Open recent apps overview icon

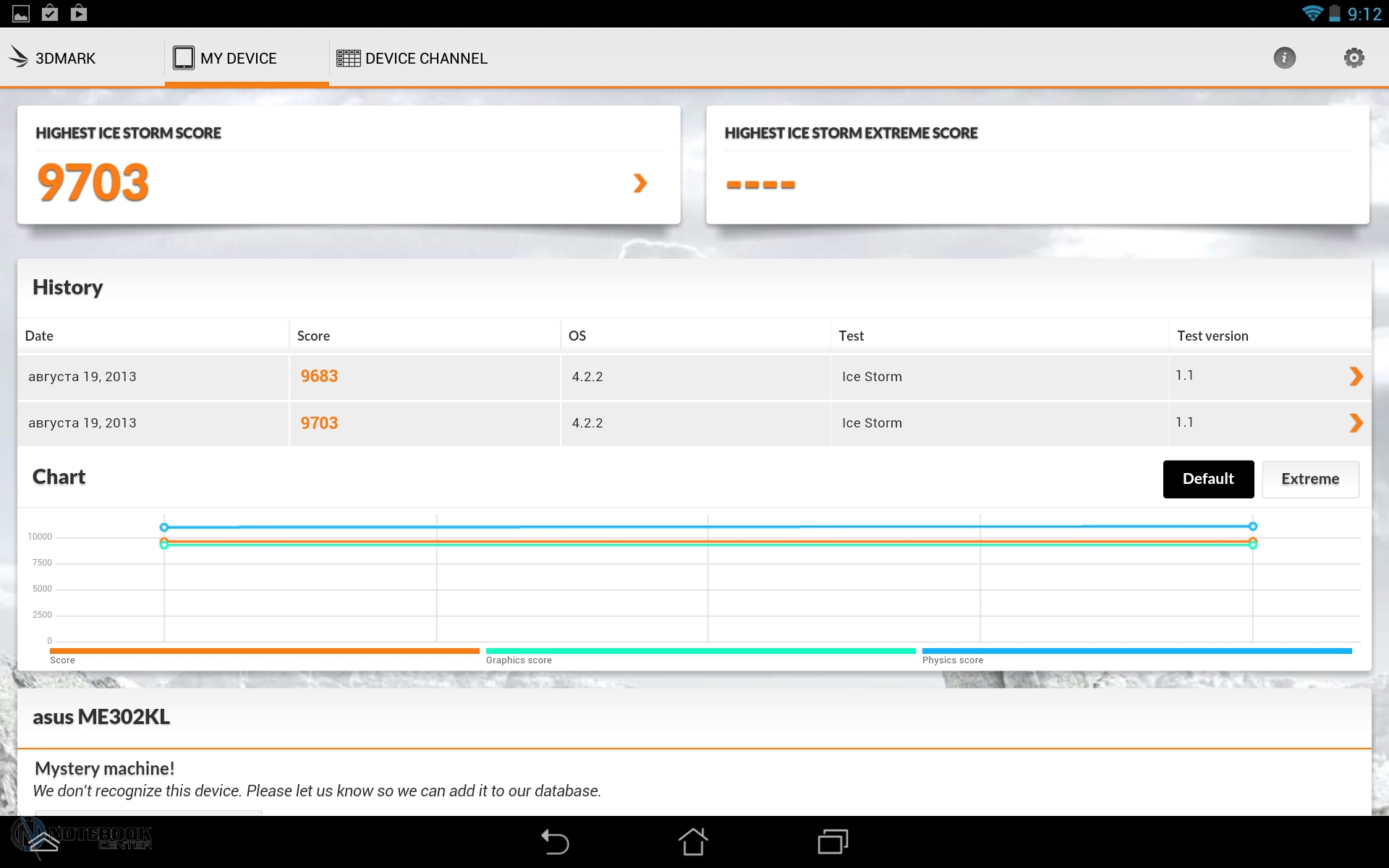pyautogui.click(x=833, y=842)
